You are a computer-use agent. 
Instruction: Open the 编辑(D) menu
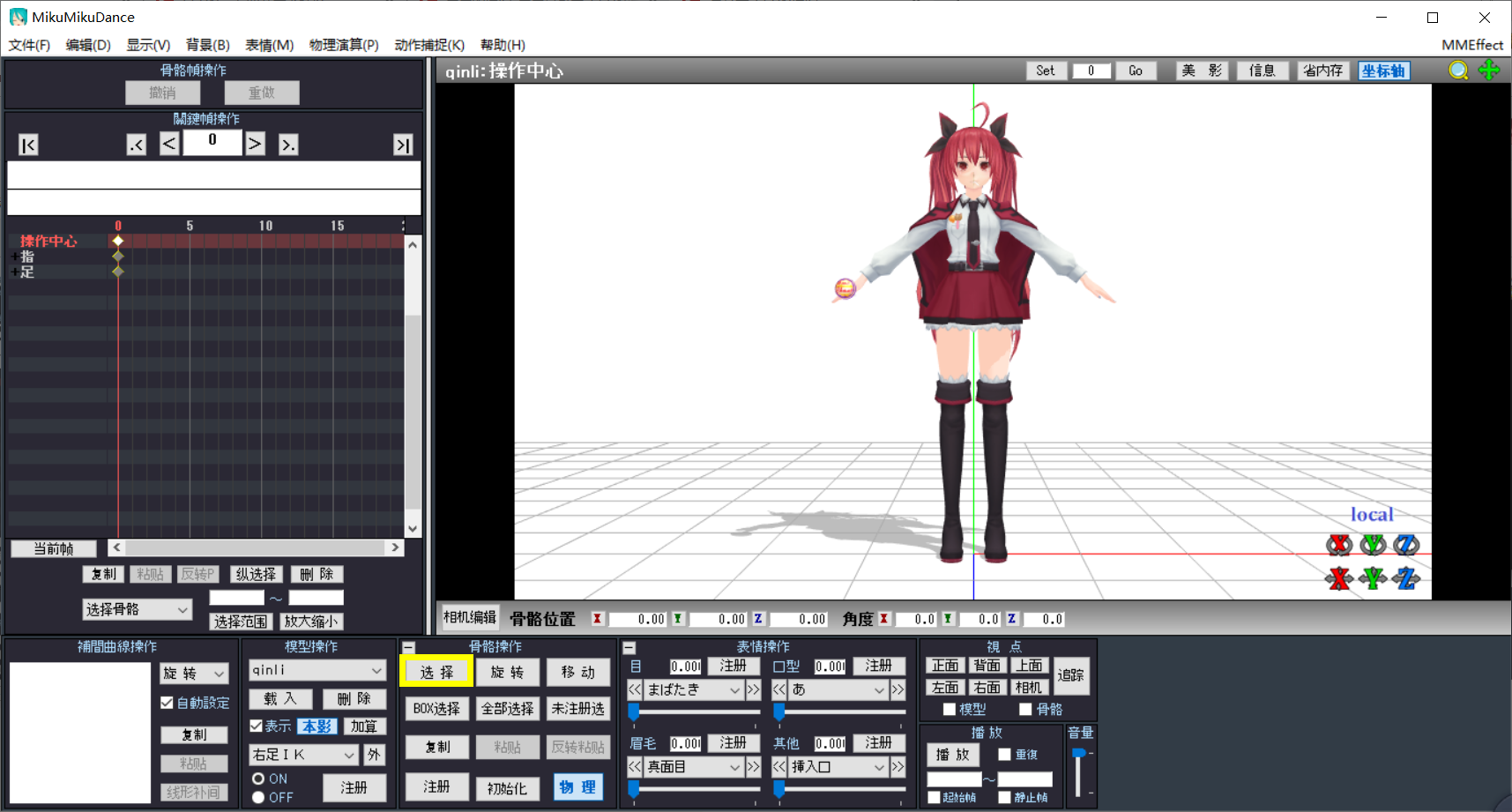[x=88, y=45]
